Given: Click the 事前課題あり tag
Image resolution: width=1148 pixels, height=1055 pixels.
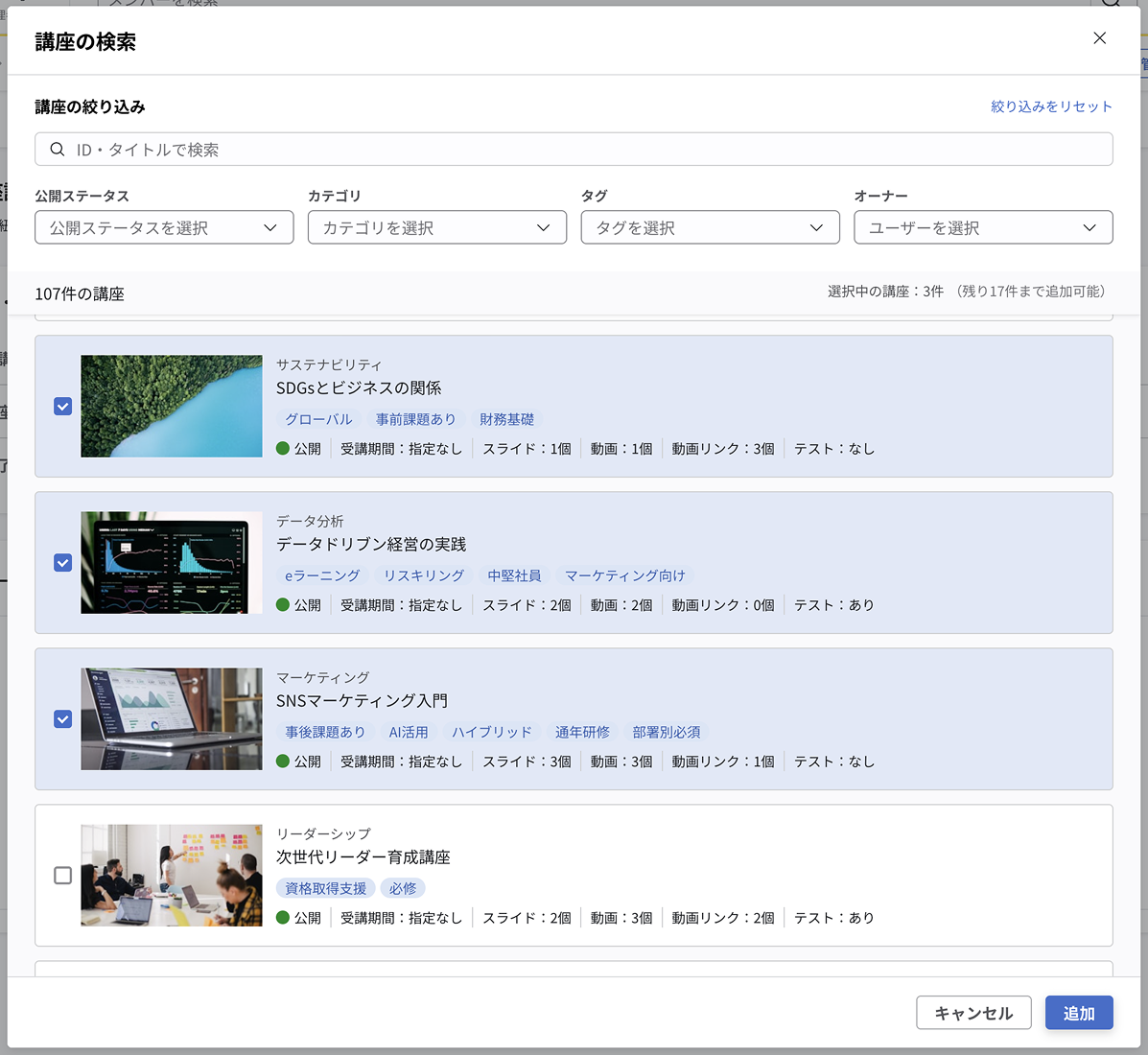Looking at the screenshot, I should [415, 419].
